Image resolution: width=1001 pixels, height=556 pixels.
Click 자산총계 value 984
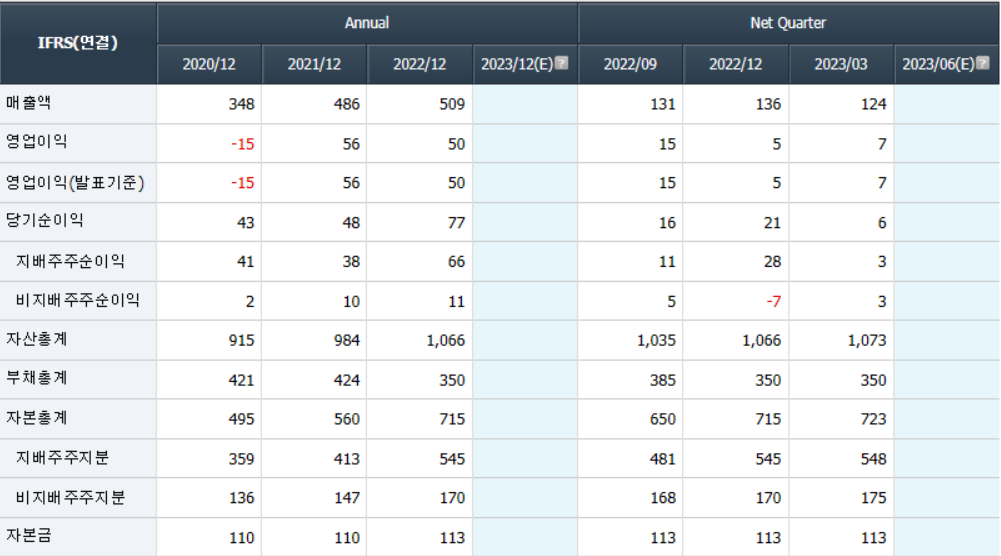tap(347, 340)
